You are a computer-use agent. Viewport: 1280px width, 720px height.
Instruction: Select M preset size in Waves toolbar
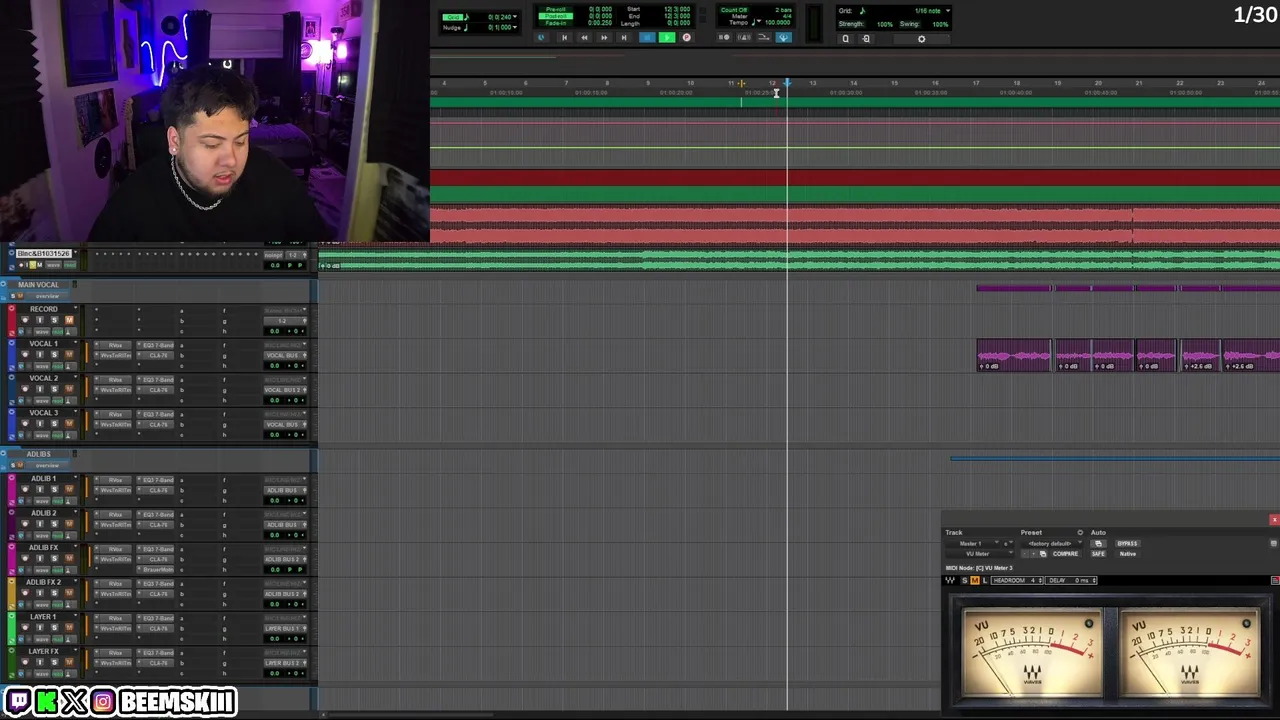[x=975, y=581]
